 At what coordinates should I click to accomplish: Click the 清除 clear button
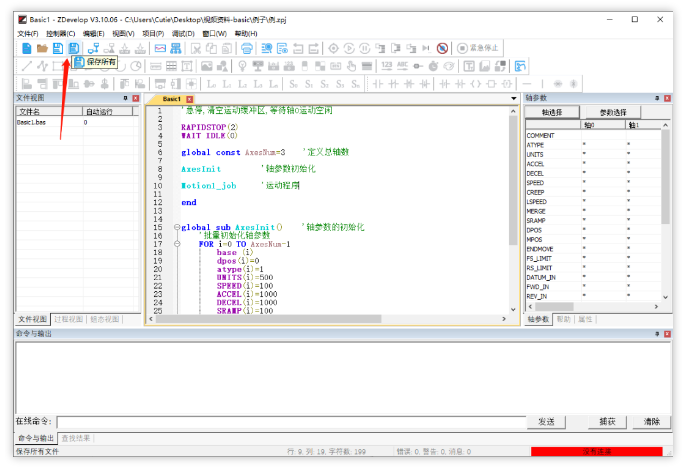(652, 422)
